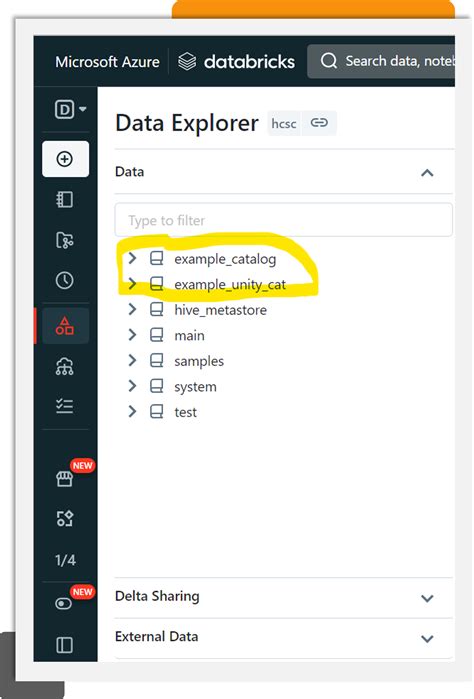Copy link icon next to hcsc

coord(319,123)
